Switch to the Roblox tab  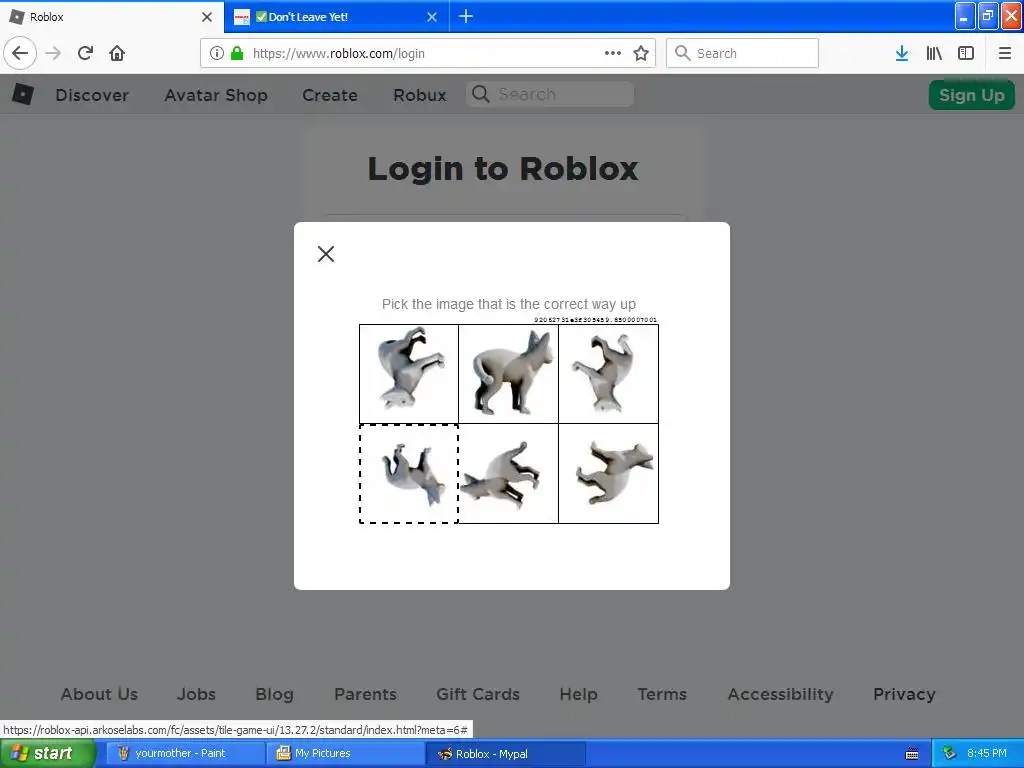point(112,17)
